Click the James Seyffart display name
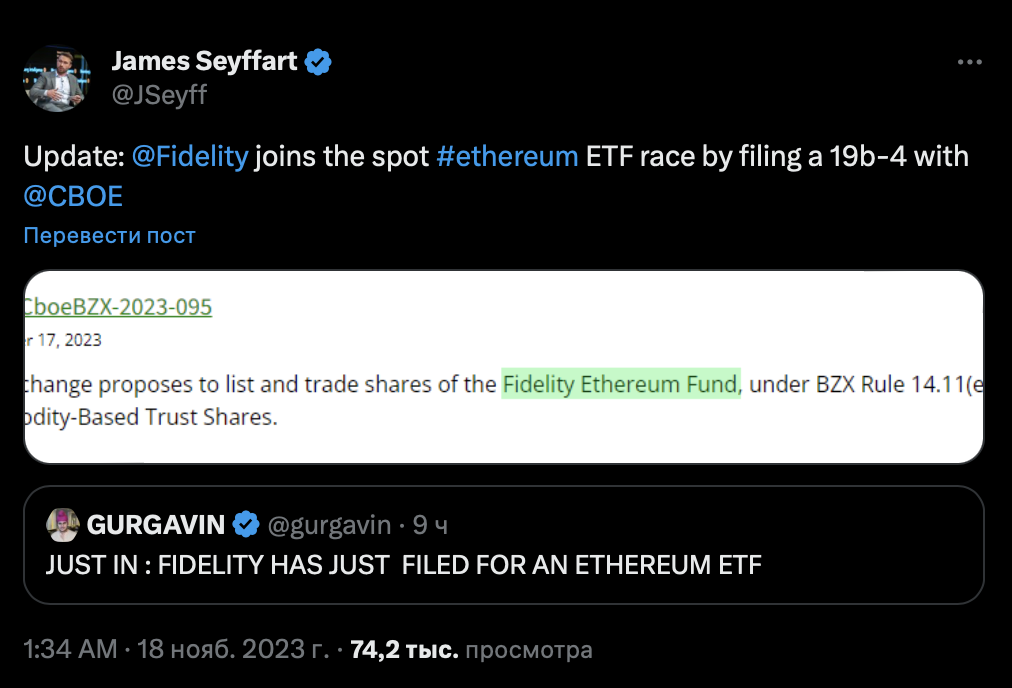The width and height of the screenshot is (1012, 688). [x=204, y=61]
